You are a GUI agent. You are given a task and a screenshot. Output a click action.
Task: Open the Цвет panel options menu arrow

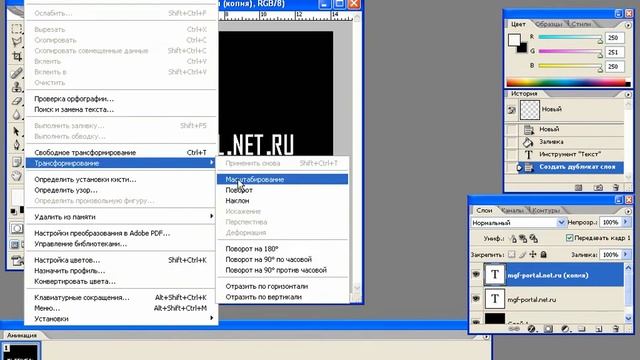628,25
